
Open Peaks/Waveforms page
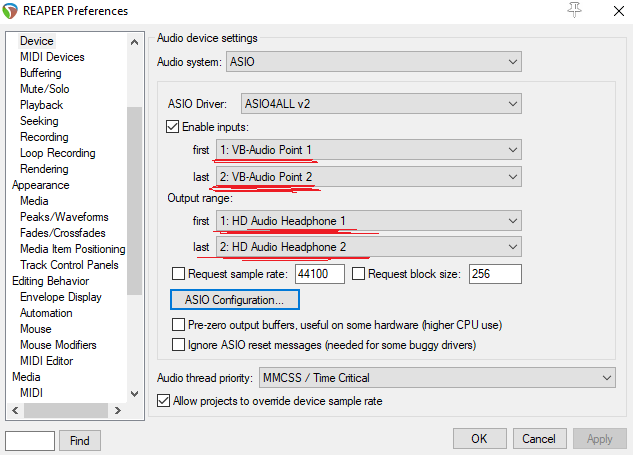click(64, 217)
